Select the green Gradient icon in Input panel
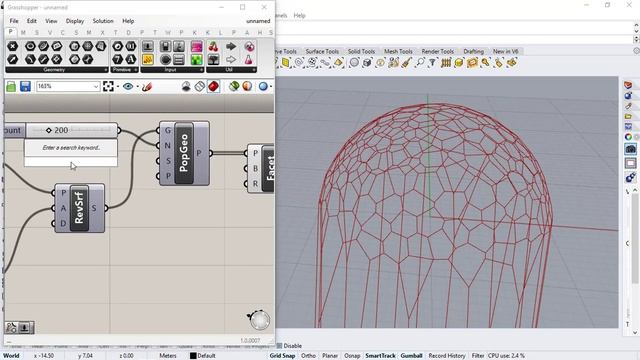The height and width of the screenshot is (360, 640). coord(196,60)
